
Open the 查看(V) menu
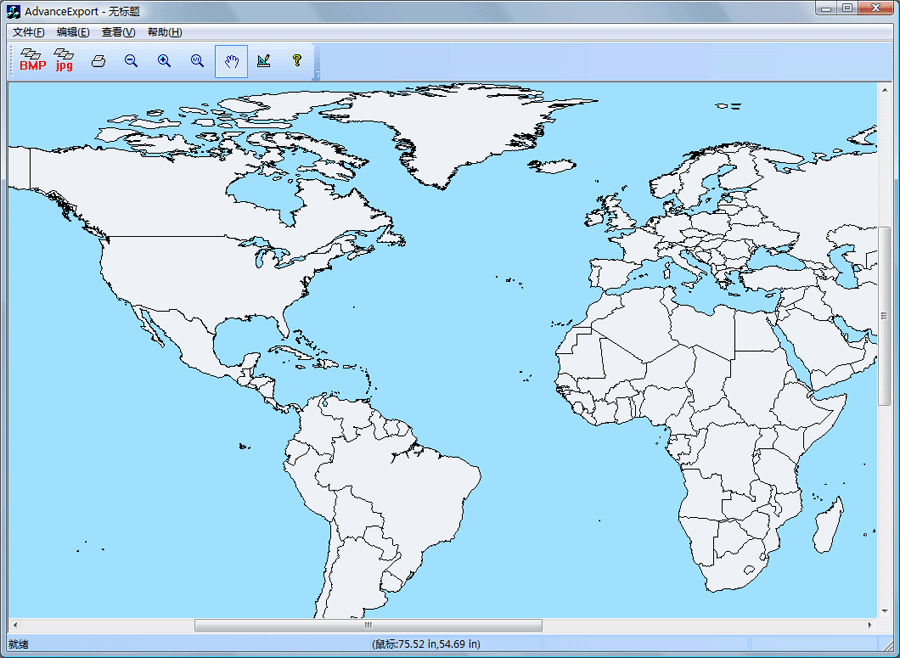point(118,32)
